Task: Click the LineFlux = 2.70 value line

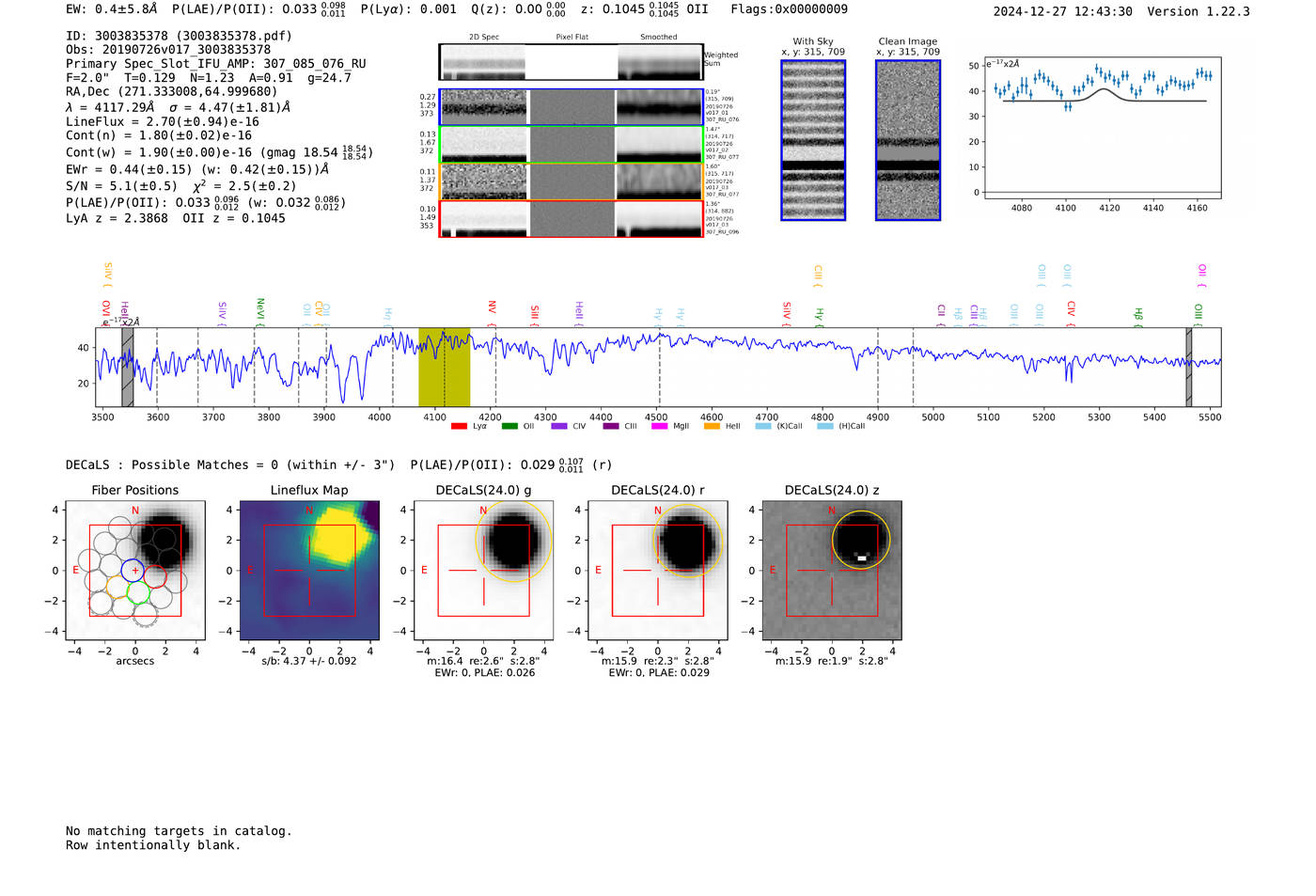Action: 163,121
